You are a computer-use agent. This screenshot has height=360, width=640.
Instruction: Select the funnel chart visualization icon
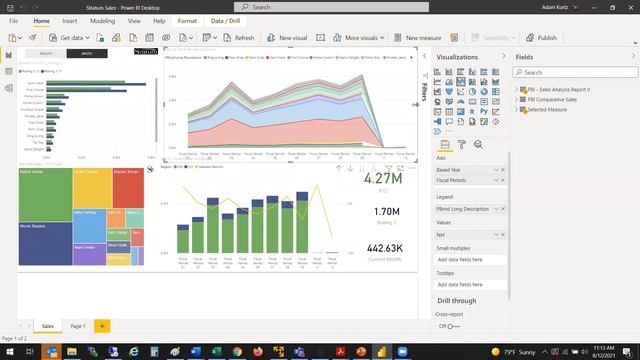click(x=449, y=92)
